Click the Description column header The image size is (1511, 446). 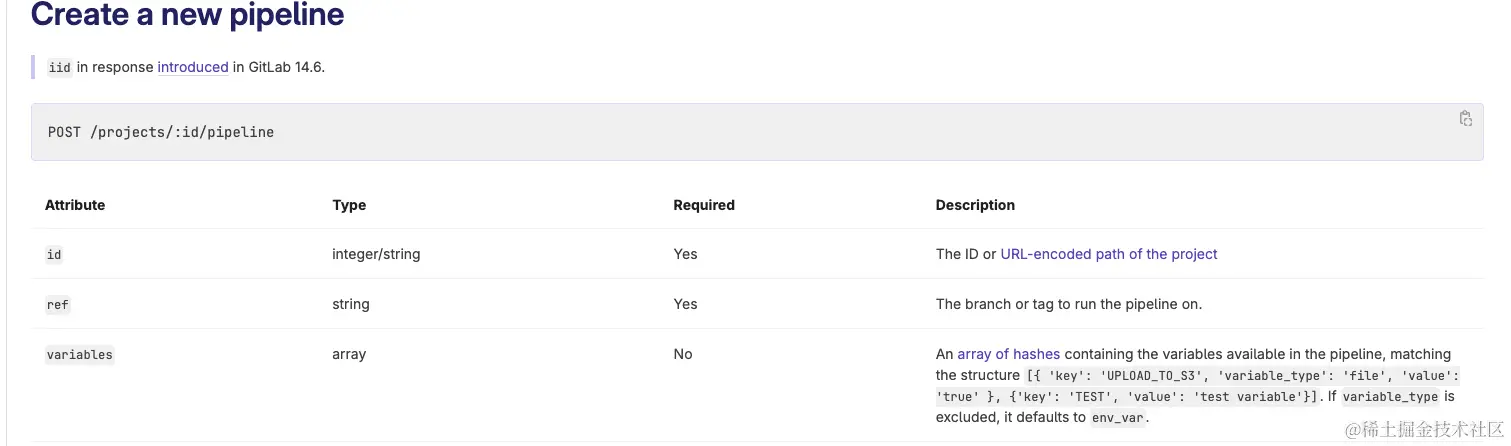[975, 205]
